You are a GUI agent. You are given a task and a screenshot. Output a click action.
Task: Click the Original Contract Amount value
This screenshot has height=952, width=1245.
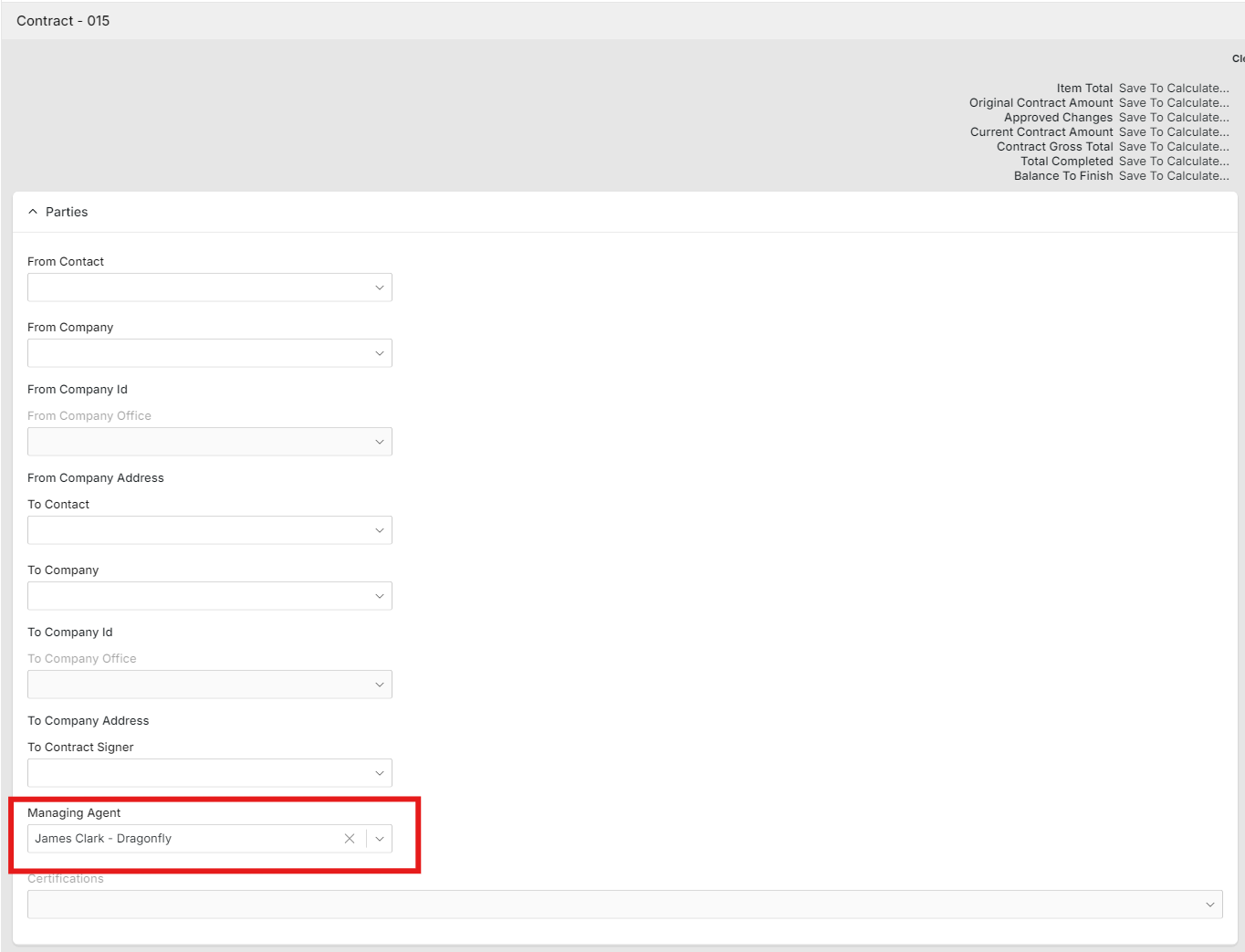coord(1173,103)
